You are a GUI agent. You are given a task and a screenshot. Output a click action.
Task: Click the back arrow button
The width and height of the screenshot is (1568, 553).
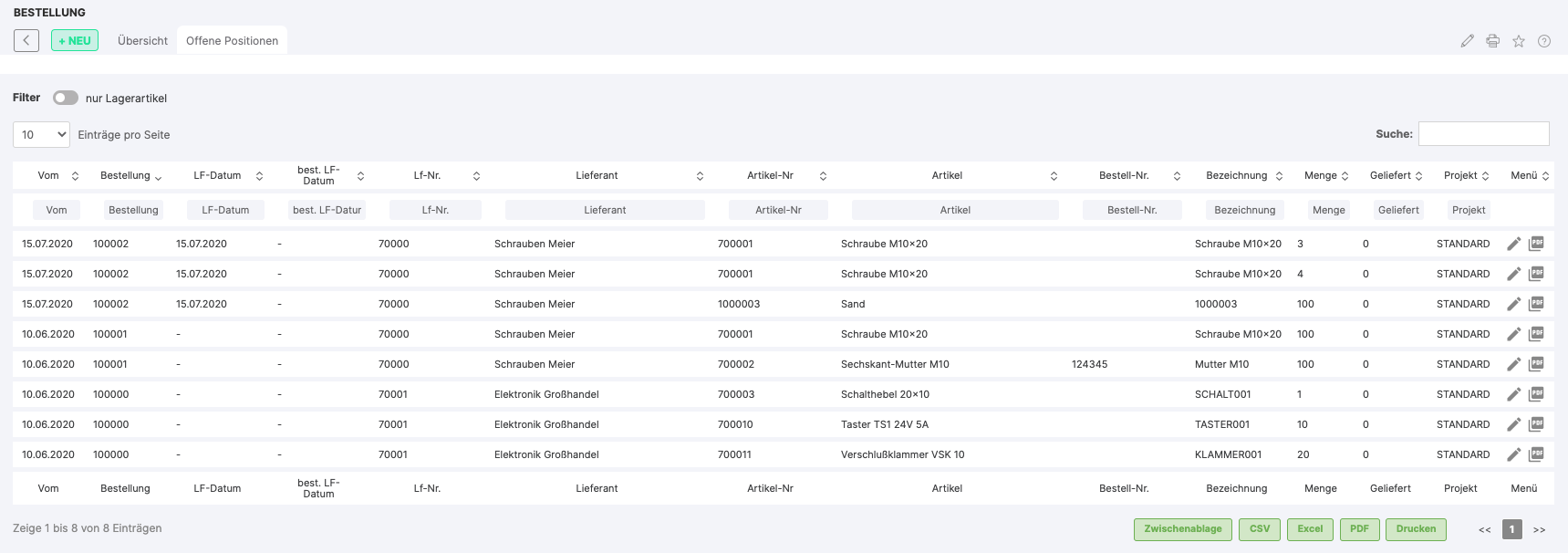26,40
